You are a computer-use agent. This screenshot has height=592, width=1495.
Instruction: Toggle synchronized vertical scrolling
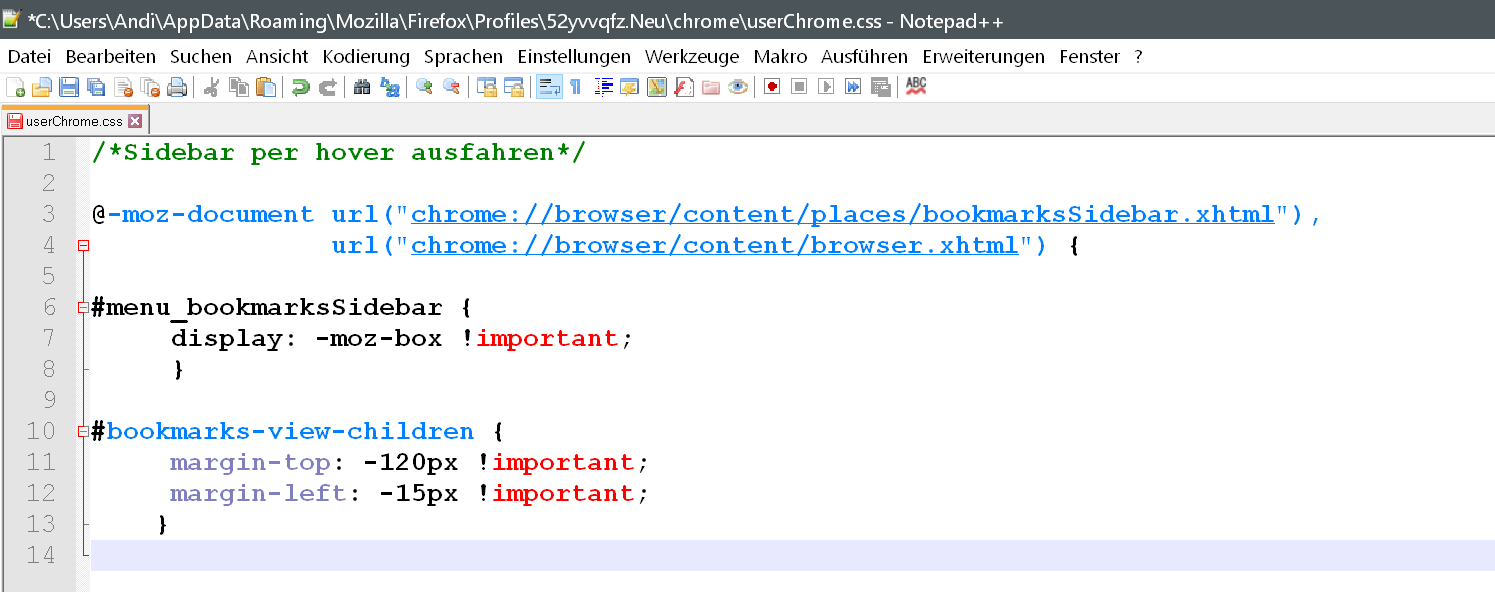click(x=487, y=87)
